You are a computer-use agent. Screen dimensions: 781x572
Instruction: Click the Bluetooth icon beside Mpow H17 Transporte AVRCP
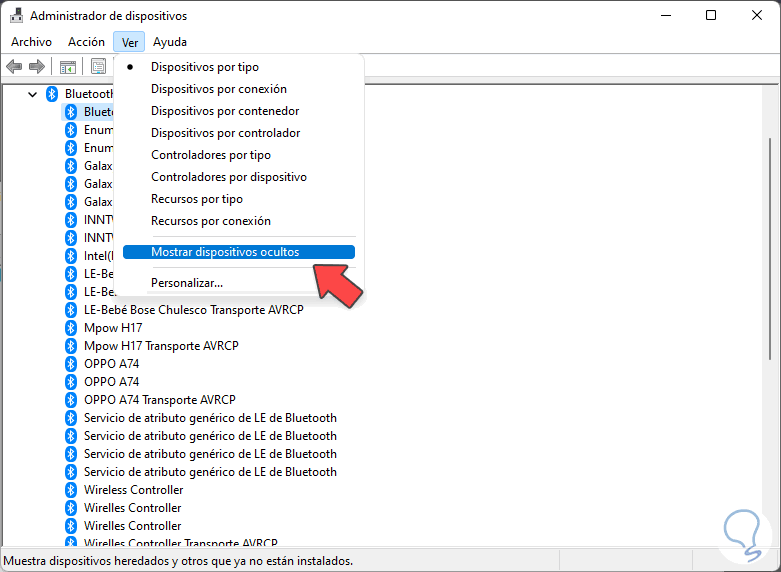pyautogui.click(x=71, y=346)
